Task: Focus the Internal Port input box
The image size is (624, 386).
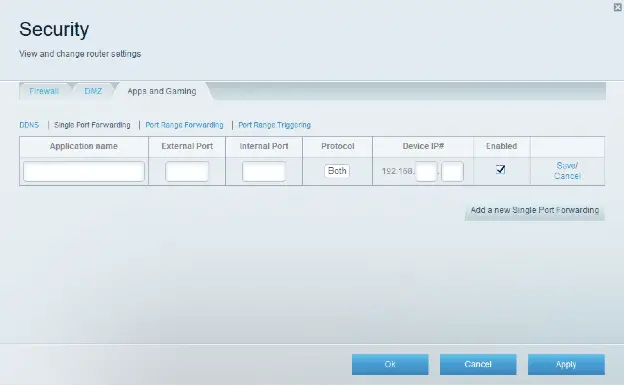Action: [x=264, y=172]
